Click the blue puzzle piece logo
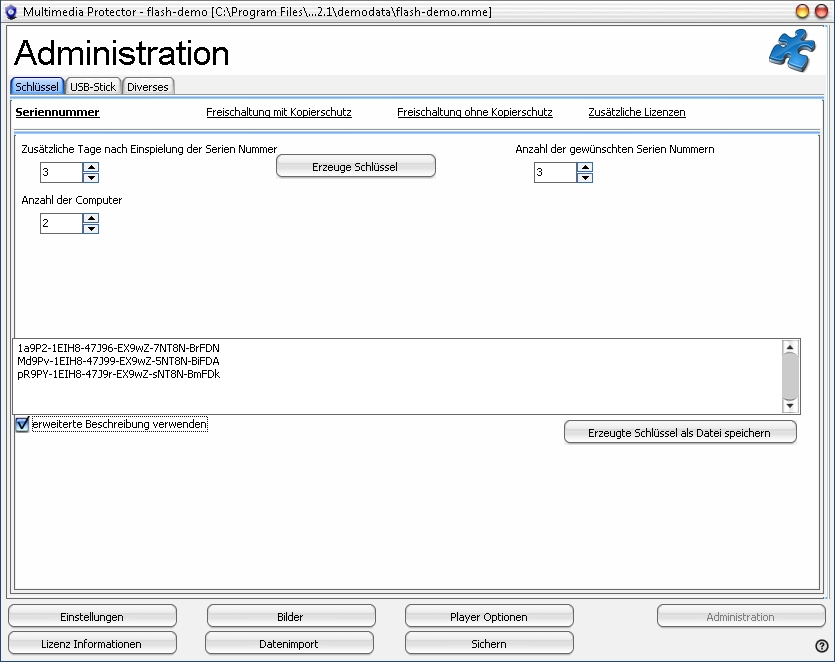The width and height of the screenshot is (835, 662). [791, 51]
